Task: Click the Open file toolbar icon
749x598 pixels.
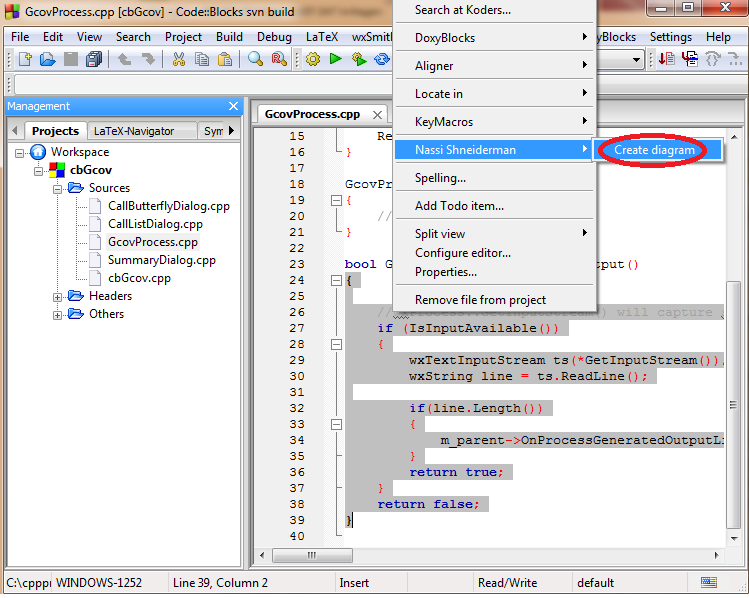Action: coord(47,60)
